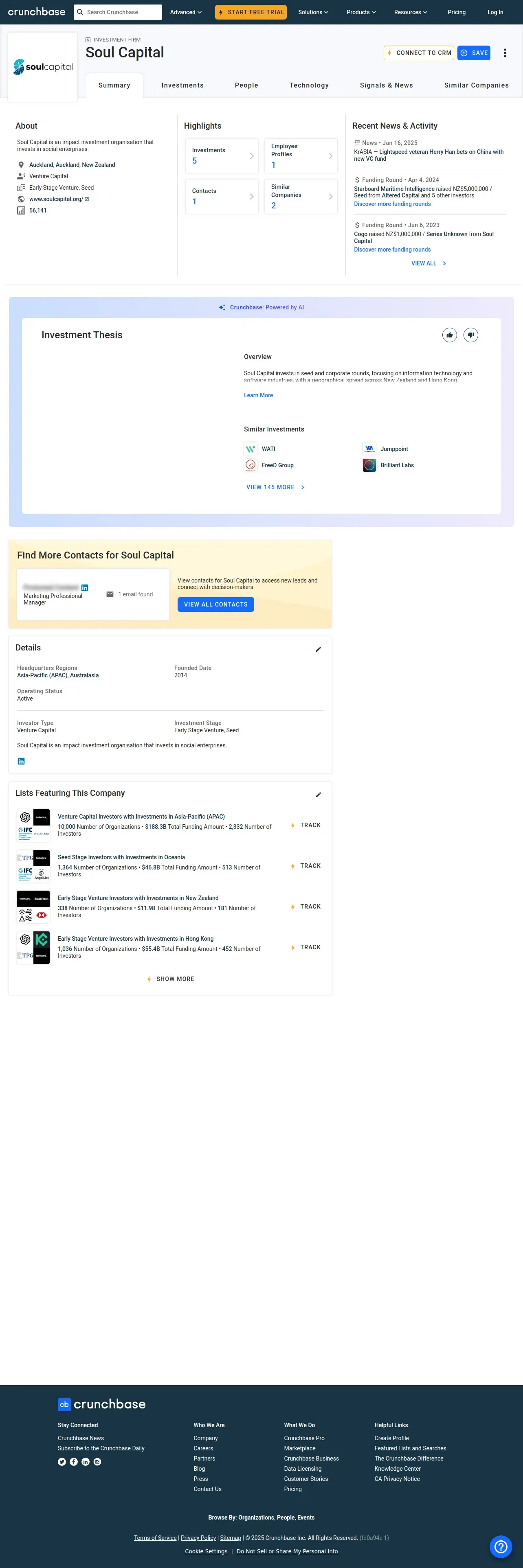Expand the Employee Profiles highlight card
523x1568 pixels.
click(301, 156)
